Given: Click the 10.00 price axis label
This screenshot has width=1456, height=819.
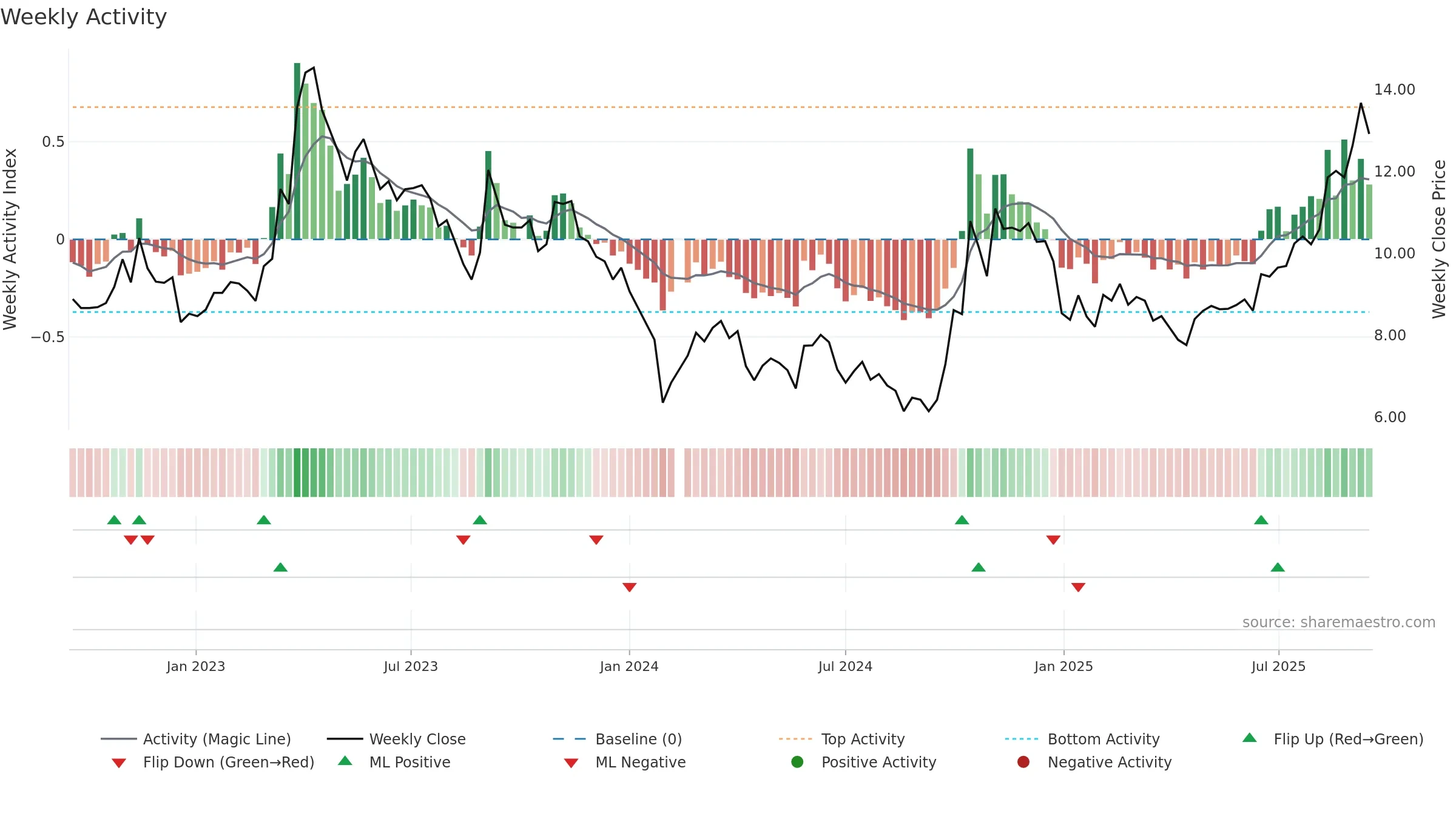Looking at the screenshot, I should tap(1395, 254).
